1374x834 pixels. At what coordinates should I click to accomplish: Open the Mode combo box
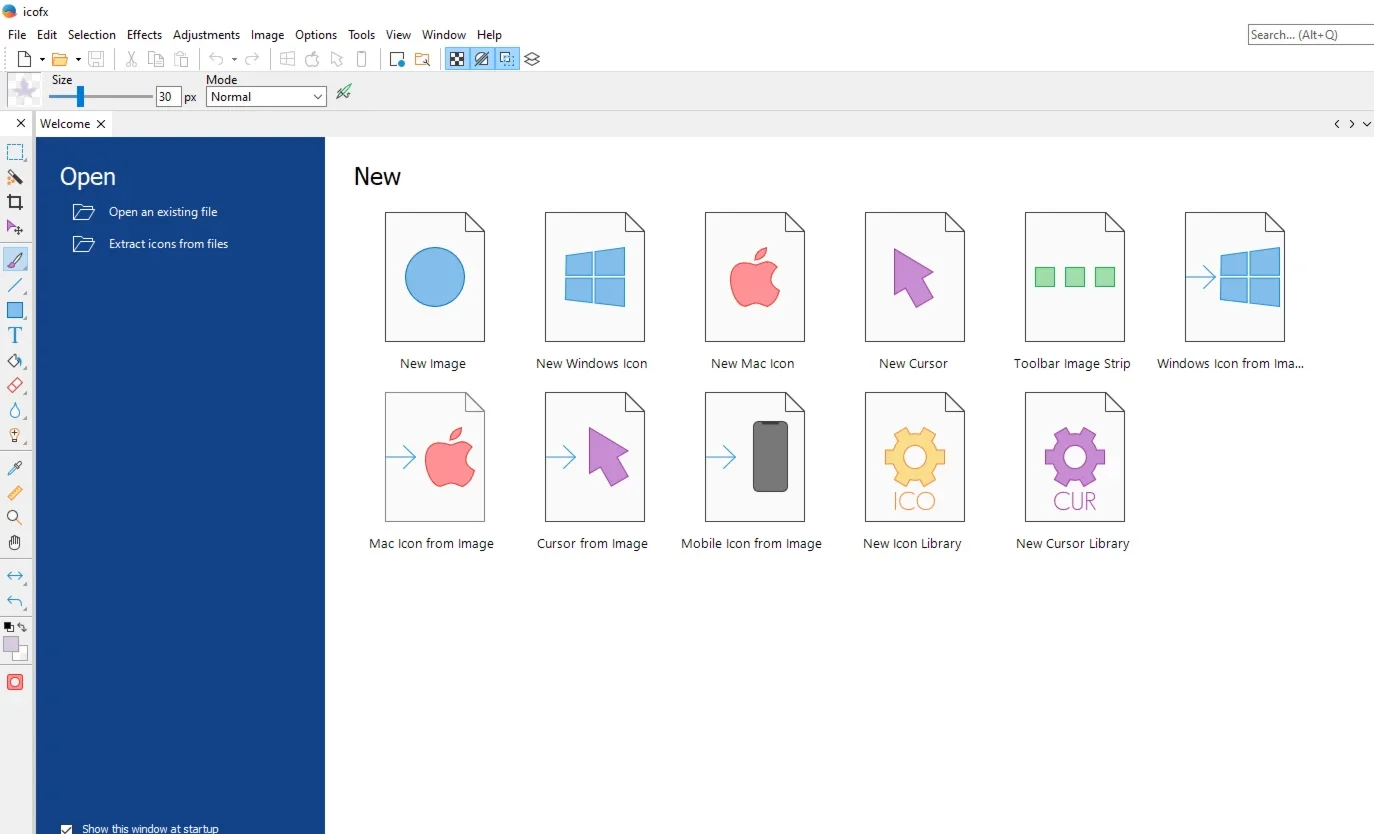click(266, 97)
